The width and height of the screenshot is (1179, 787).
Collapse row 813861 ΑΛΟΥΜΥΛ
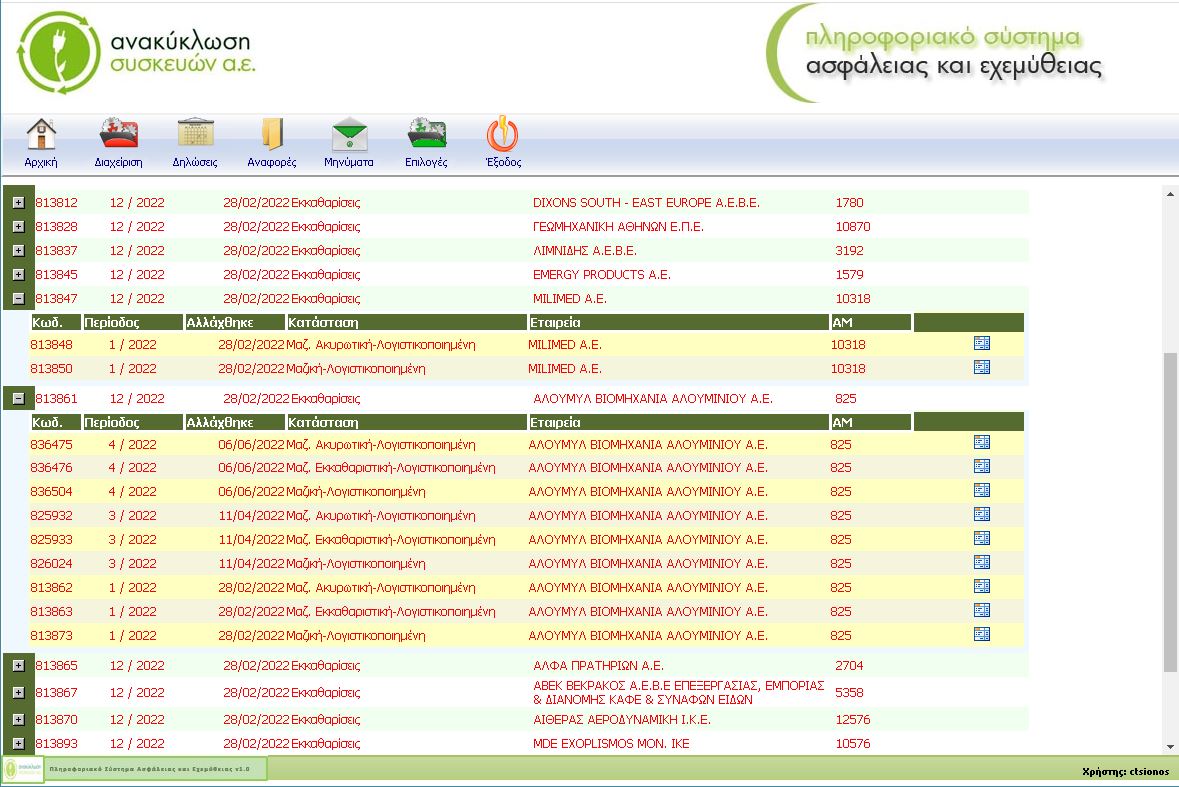pyautogui.click(x=19, y=399)
